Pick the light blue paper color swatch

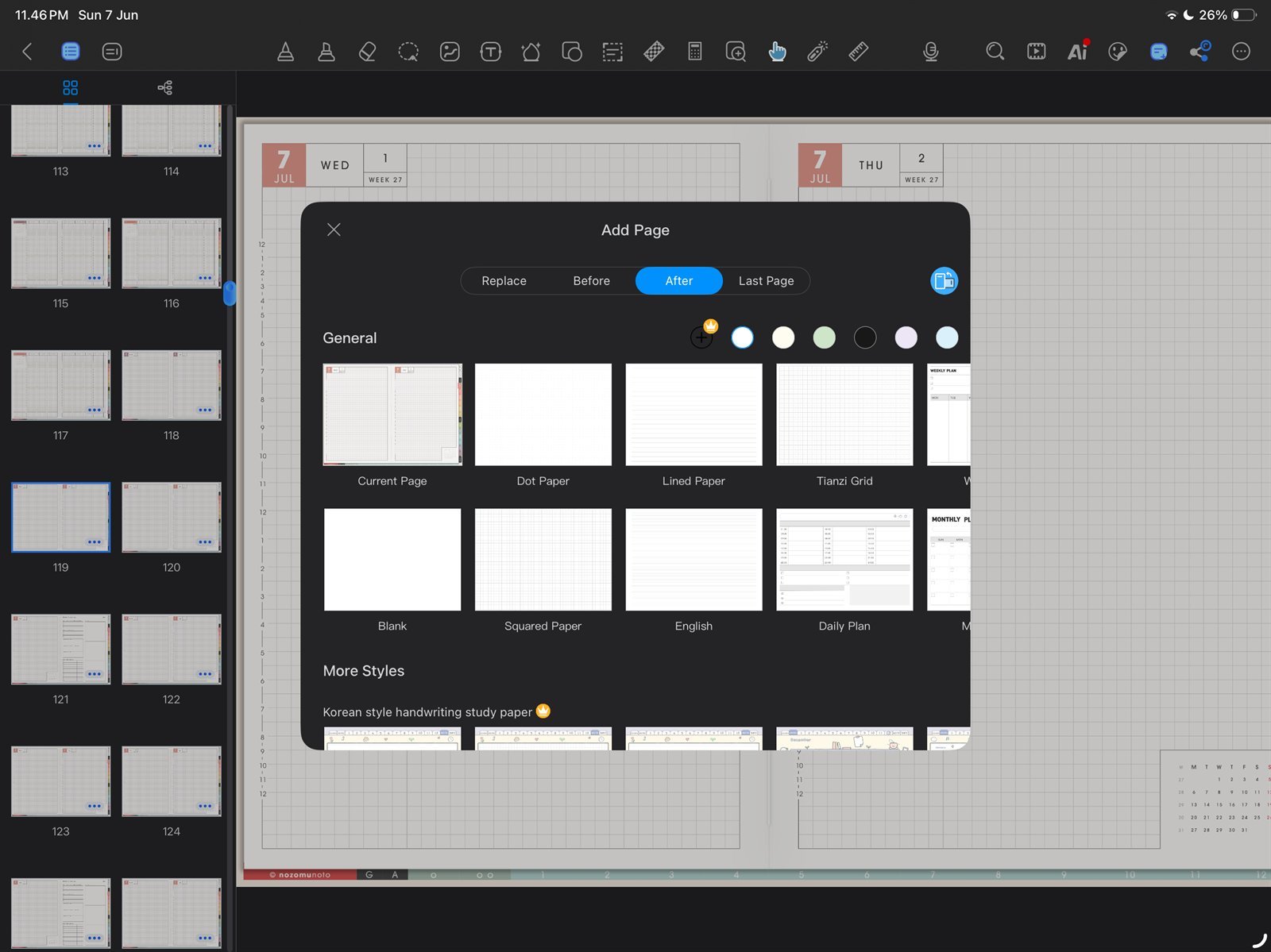[x=947, y=337]
